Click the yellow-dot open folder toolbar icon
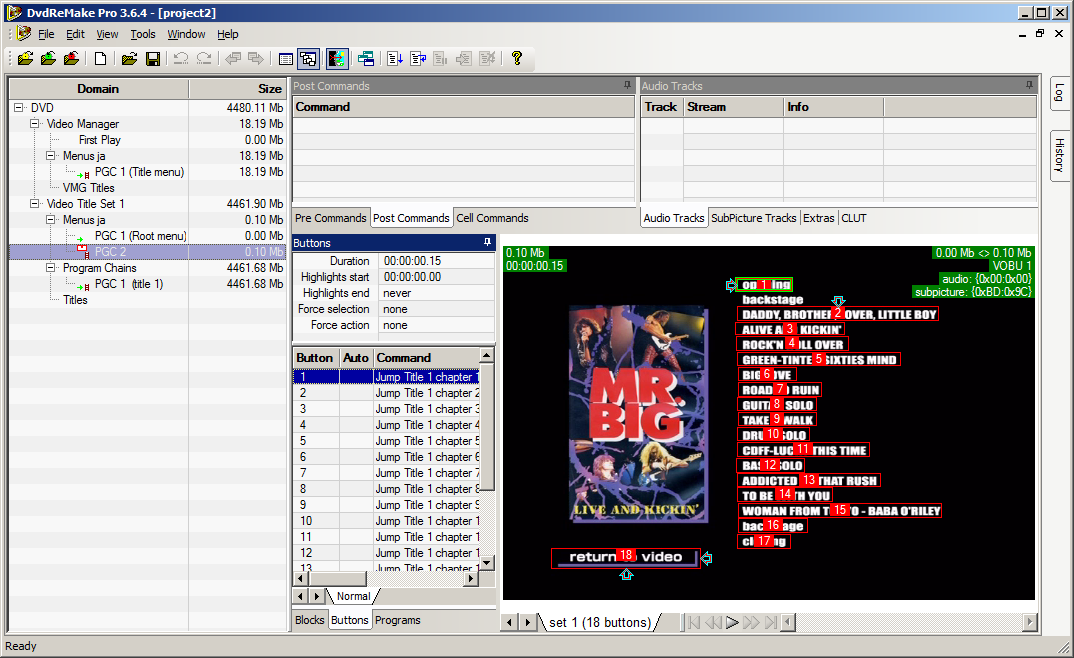Image resolution: width=1074 pixels, height=658 pixels. (x=25, y=59)
